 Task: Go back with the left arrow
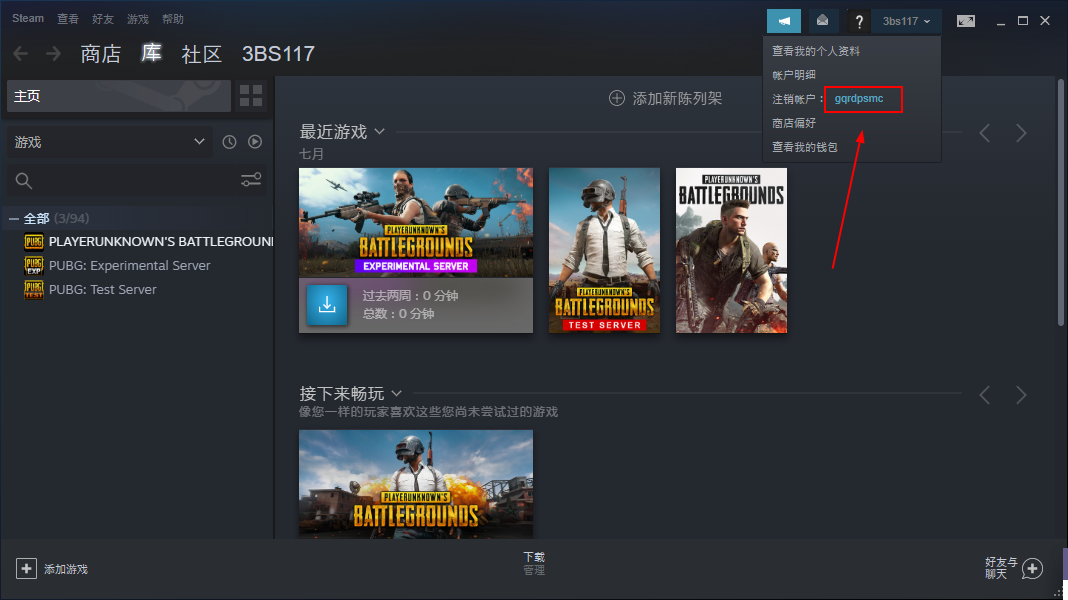(20, 53)
